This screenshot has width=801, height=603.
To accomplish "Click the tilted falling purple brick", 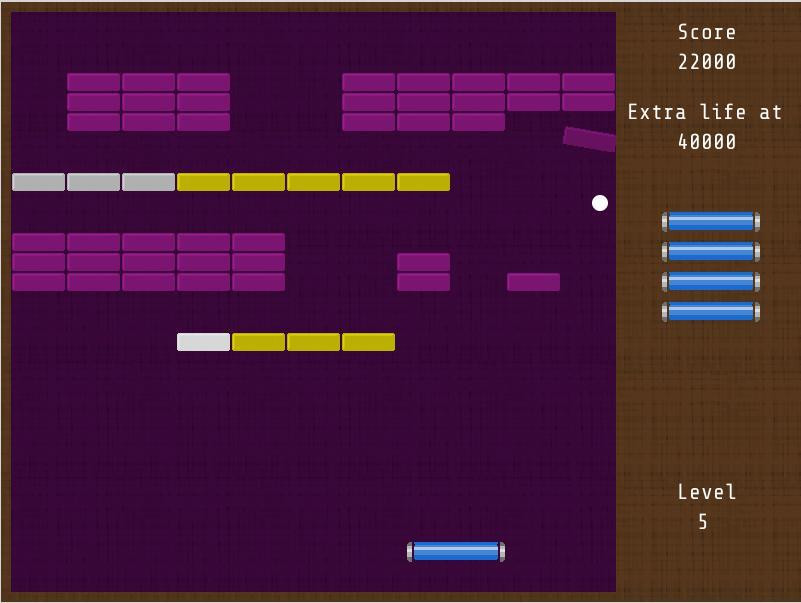I will 590,139.
